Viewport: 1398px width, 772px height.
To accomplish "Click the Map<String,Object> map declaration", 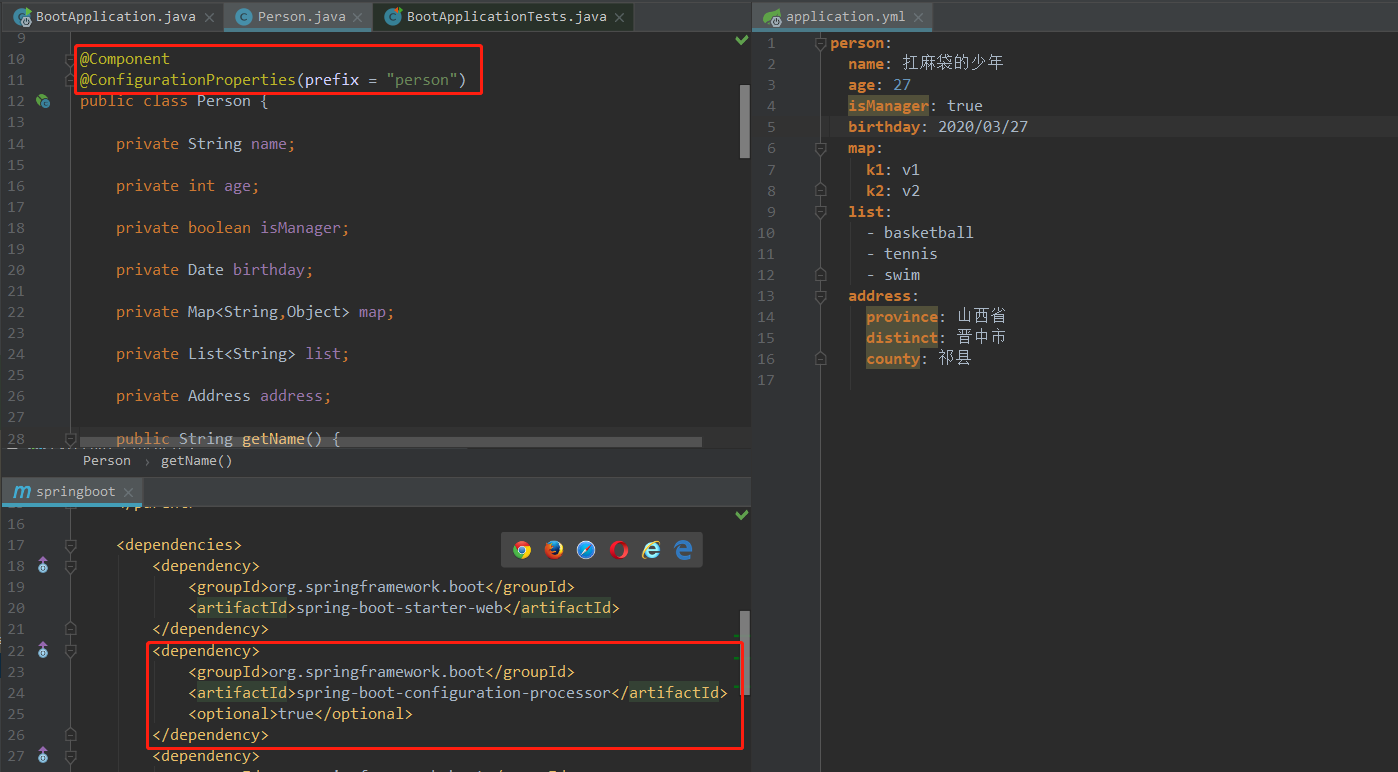I will pyautogui.click(x=255, y=312).
